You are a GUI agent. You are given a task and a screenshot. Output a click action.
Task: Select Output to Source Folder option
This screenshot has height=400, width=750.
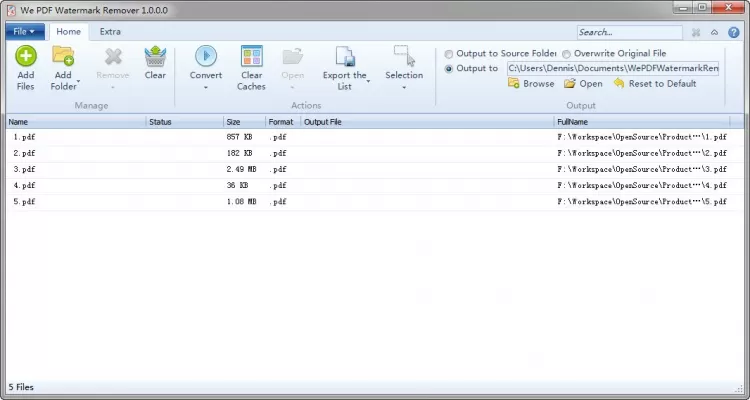point(449,54)
